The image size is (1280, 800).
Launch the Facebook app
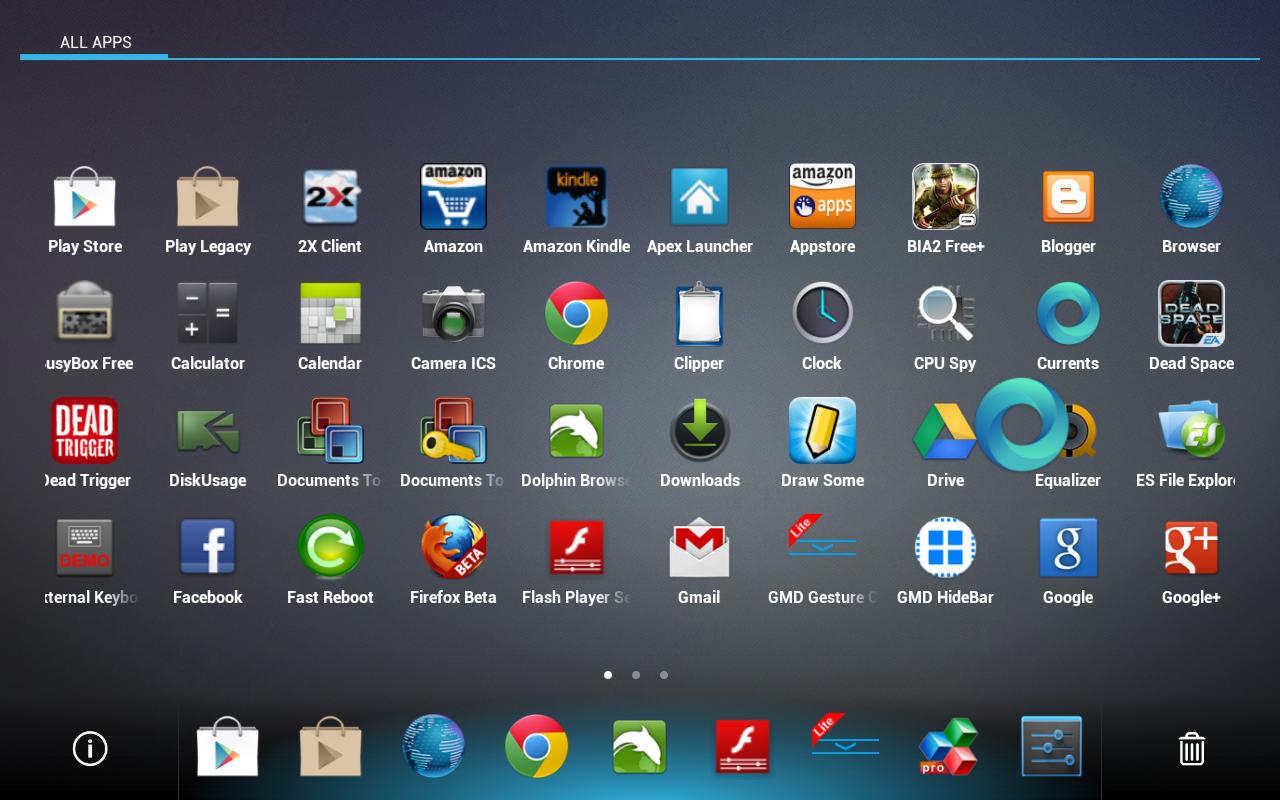click(x=208, y=548)
